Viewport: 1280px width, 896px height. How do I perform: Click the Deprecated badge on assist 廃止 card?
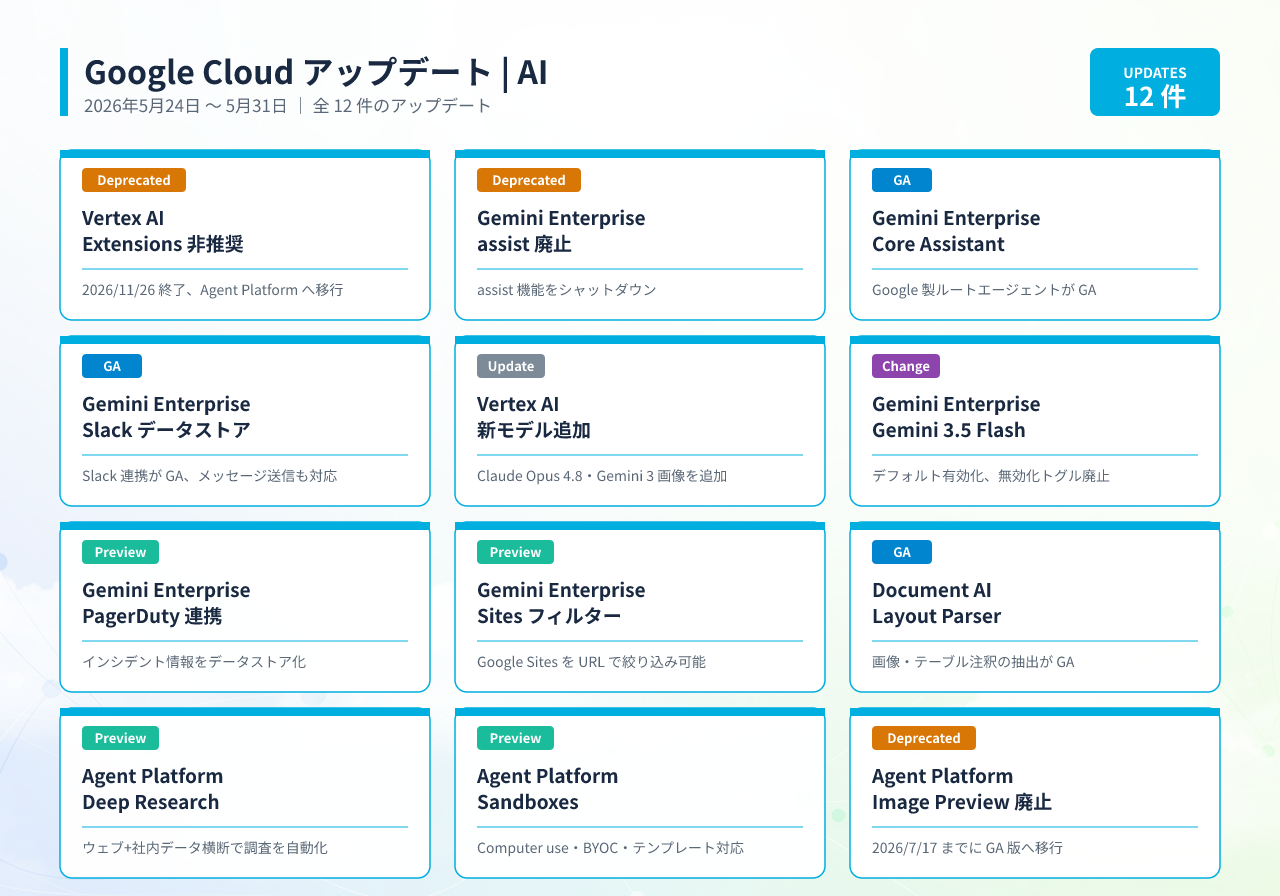pos(529,180)
